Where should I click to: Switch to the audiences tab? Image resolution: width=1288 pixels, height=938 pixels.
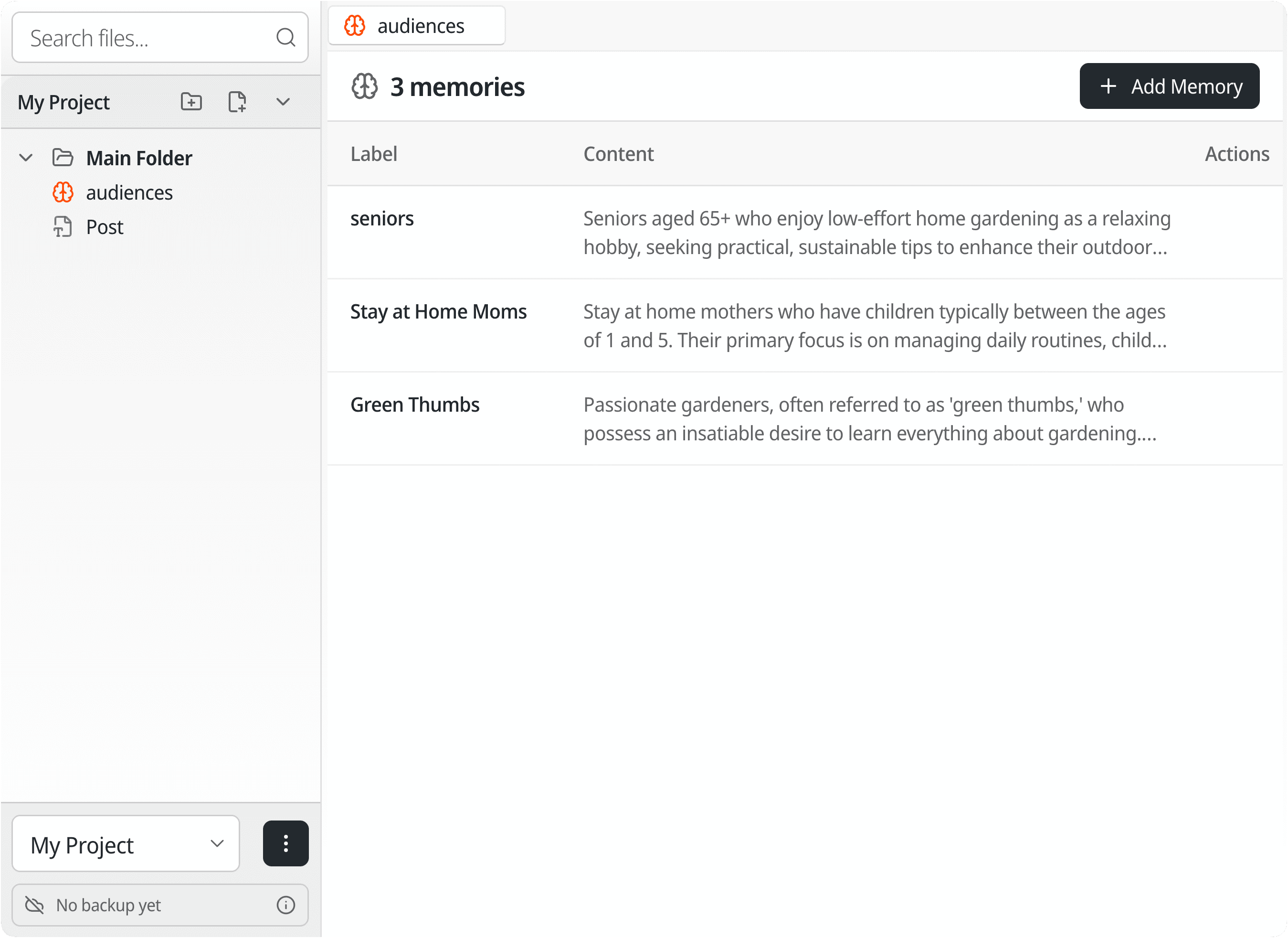[x=417, y=26]
